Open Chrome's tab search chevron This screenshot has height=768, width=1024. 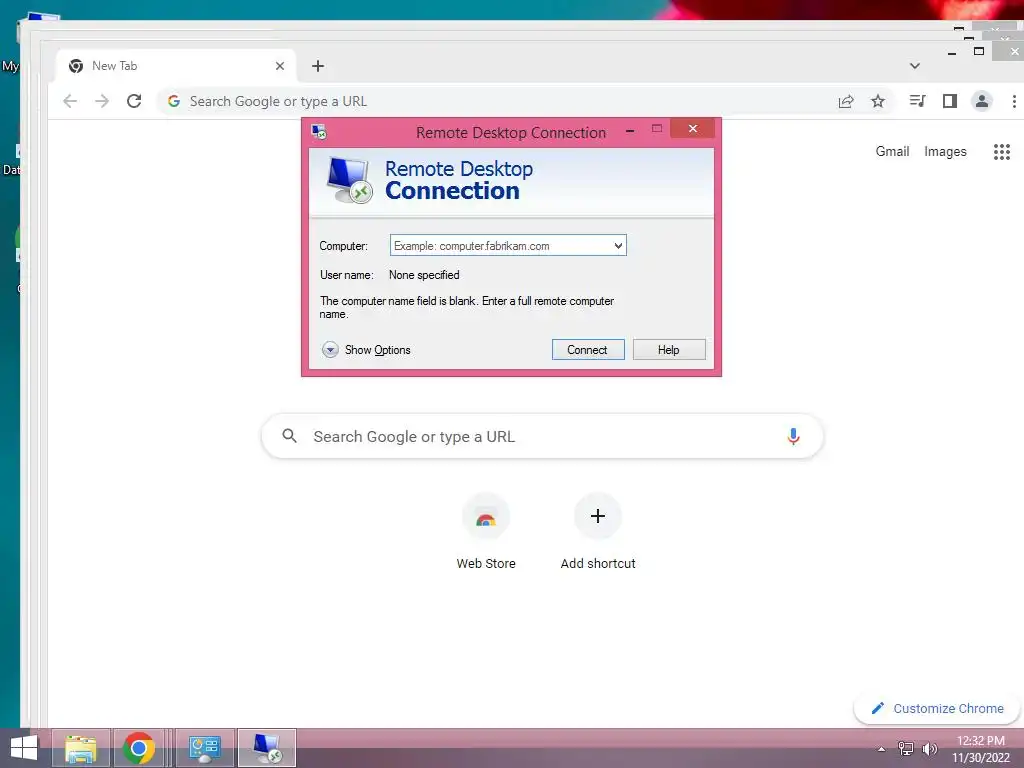[x=915, y=66]
